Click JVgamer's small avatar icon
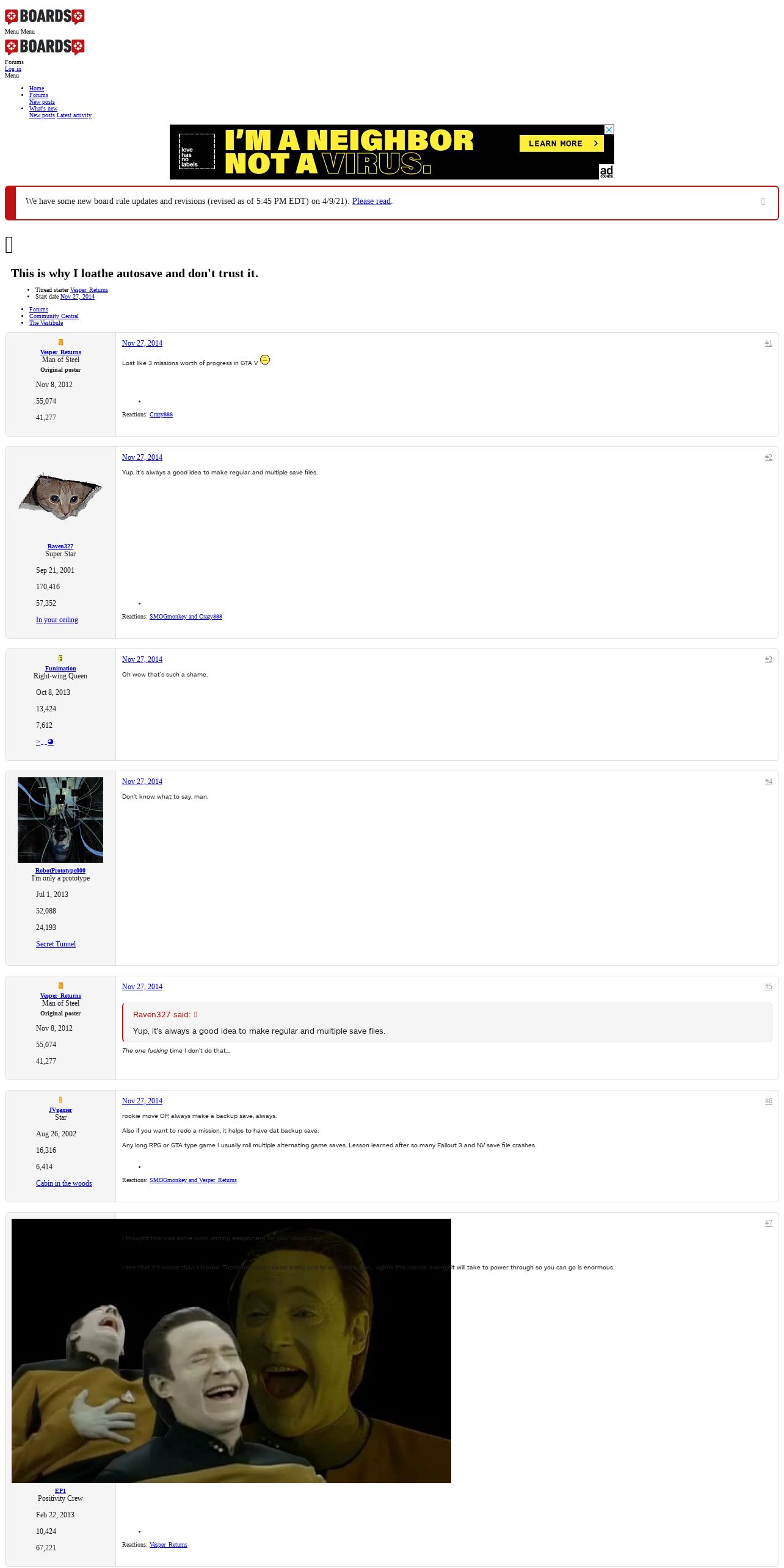 point(60,1100)
